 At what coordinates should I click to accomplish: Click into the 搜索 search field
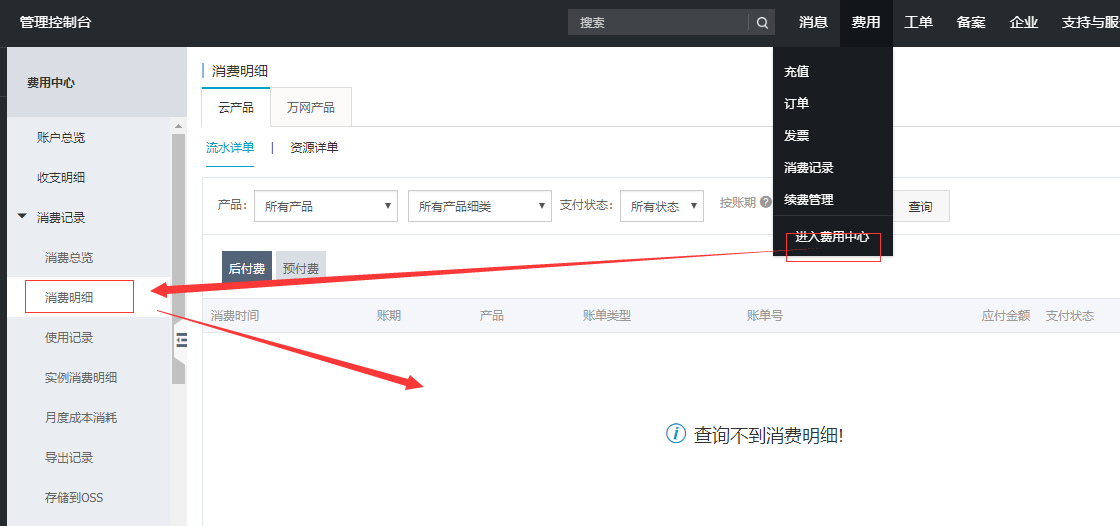pyautogui.click(x=658, y=23)
